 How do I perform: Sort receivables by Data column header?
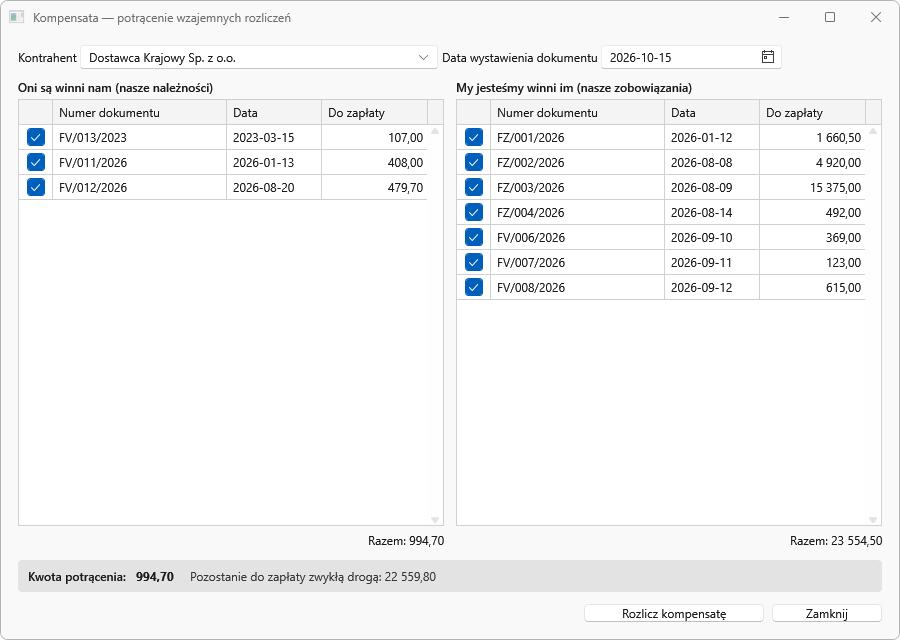tap(274, 113)
